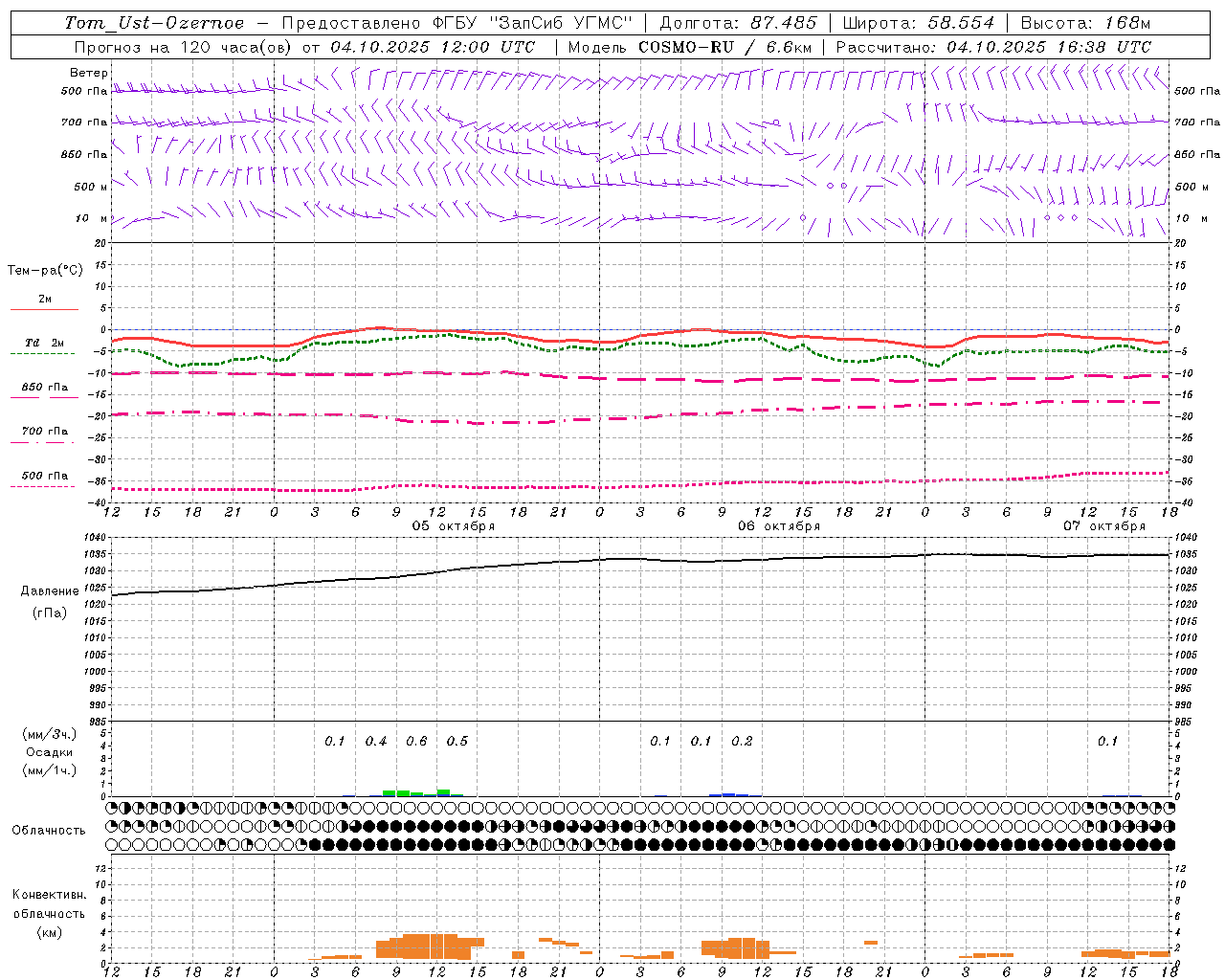Click the 0.2 precipitation value
This screenshot has height=980, width=1225.
click(742, 742)
